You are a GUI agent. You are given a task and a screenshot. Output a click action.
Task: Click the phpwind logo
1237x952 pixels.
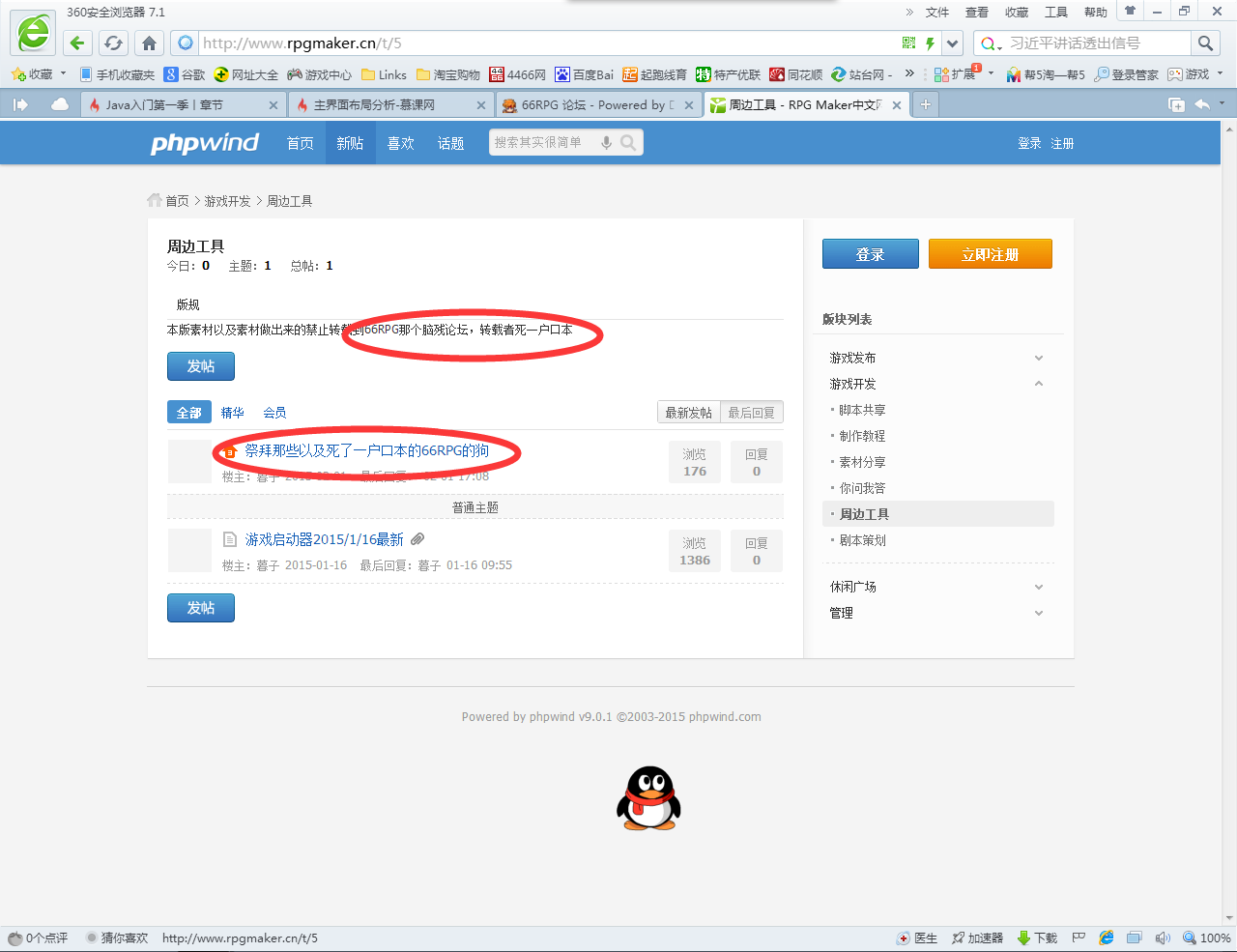(x=205, y=143)
